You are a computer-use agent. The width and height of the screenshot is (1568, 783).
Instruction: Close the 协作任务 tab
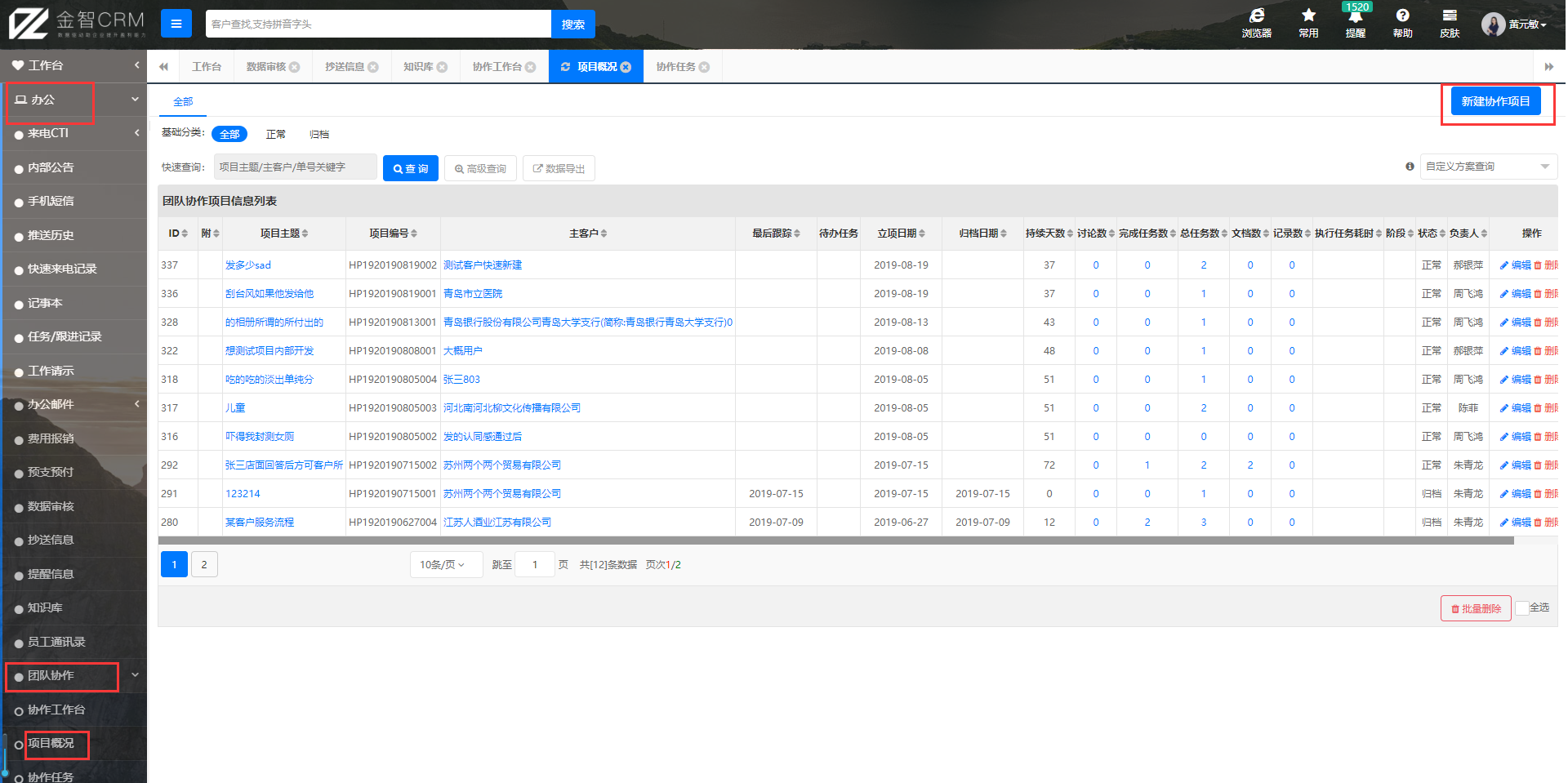tap(704, 67)
